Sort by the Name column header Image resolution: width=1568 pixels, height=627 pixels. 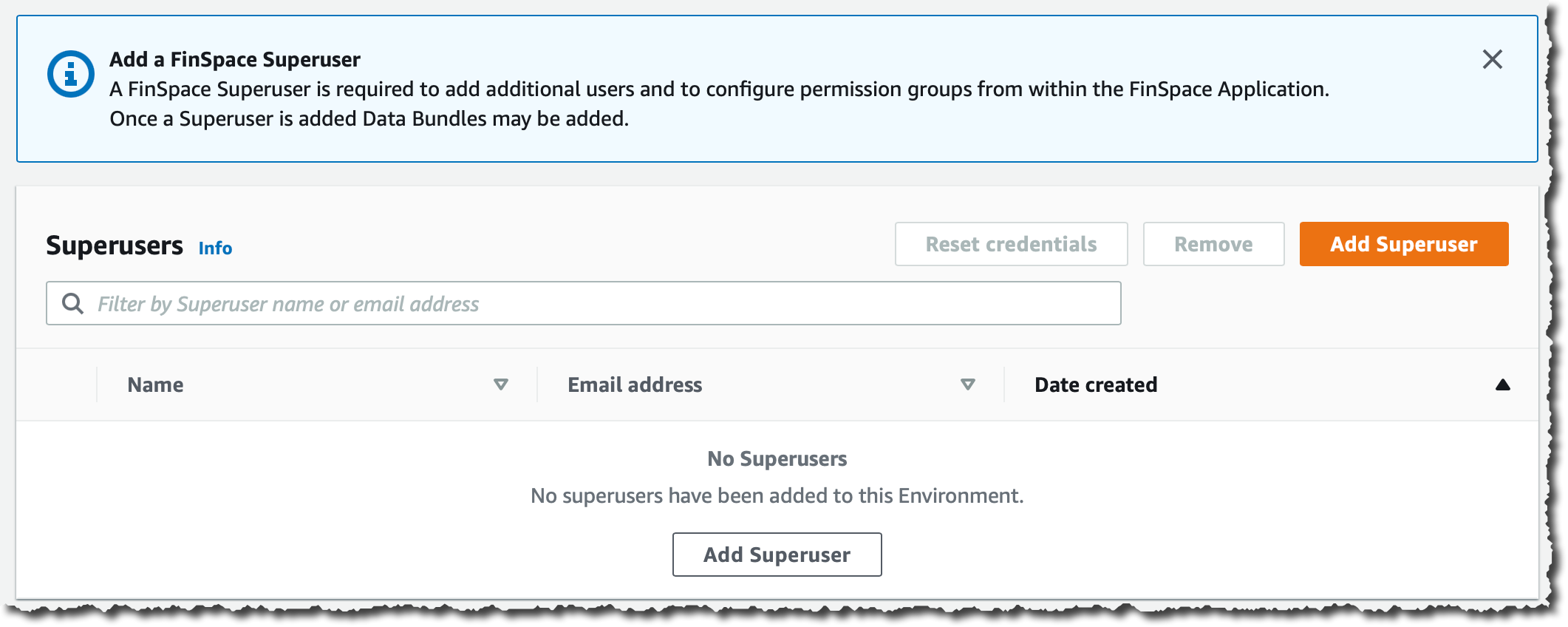click(x=156, y=384)
